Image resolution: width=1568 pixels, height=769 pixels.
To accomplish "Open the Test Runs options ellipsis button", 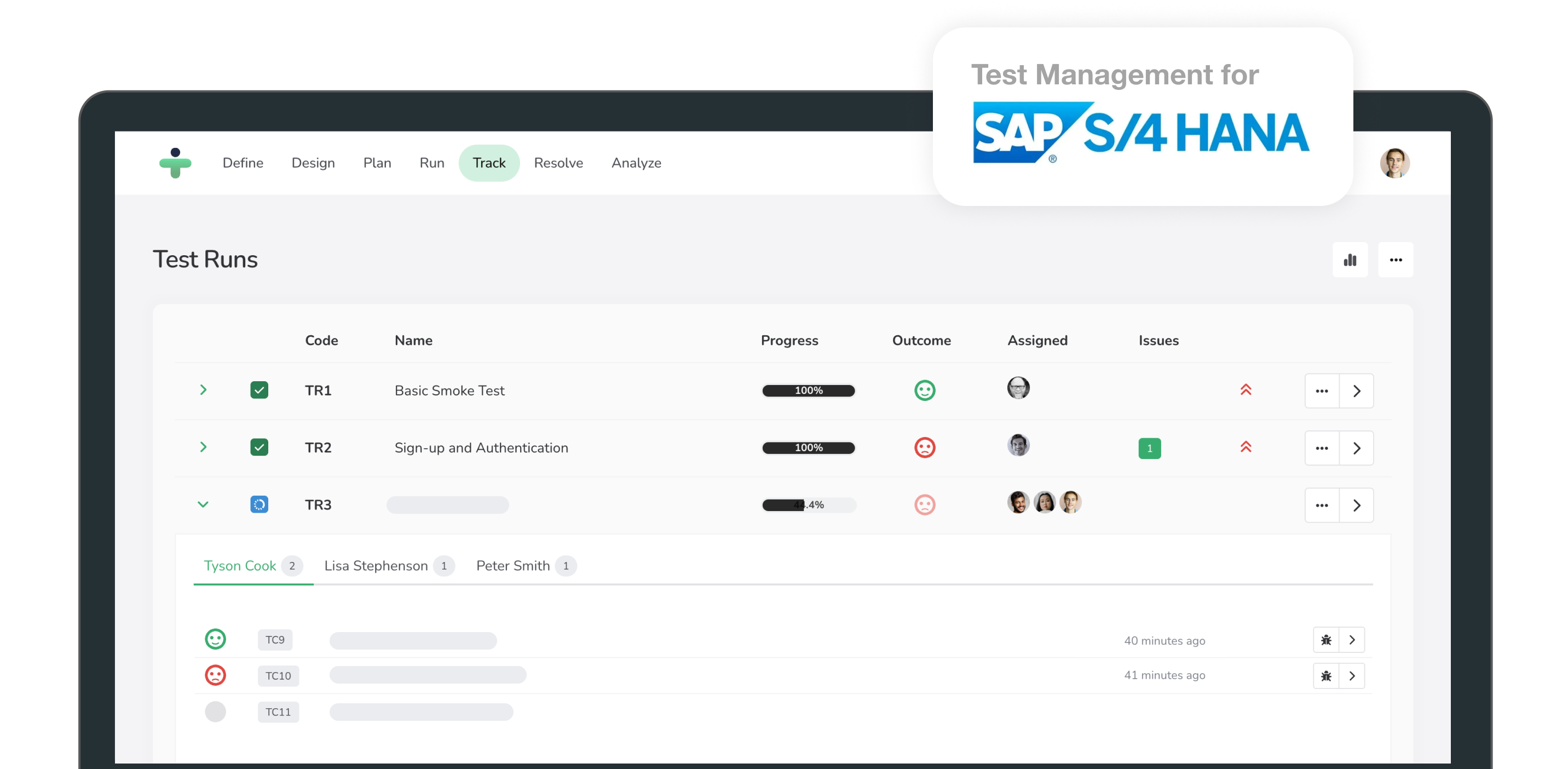I will (1396, 260).
